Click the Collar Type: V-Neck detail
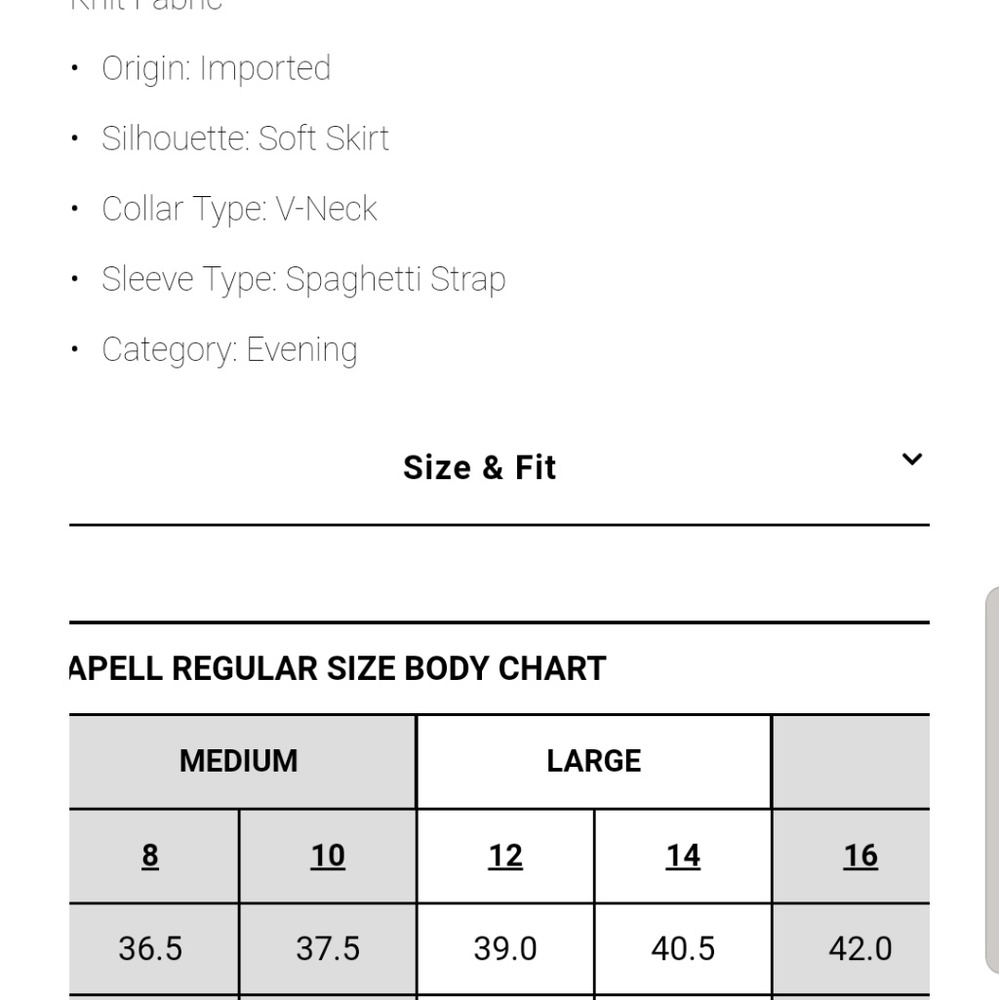The height and width of the screenshot is (1000, 999). pyautogui.click(x=239, y=209)
